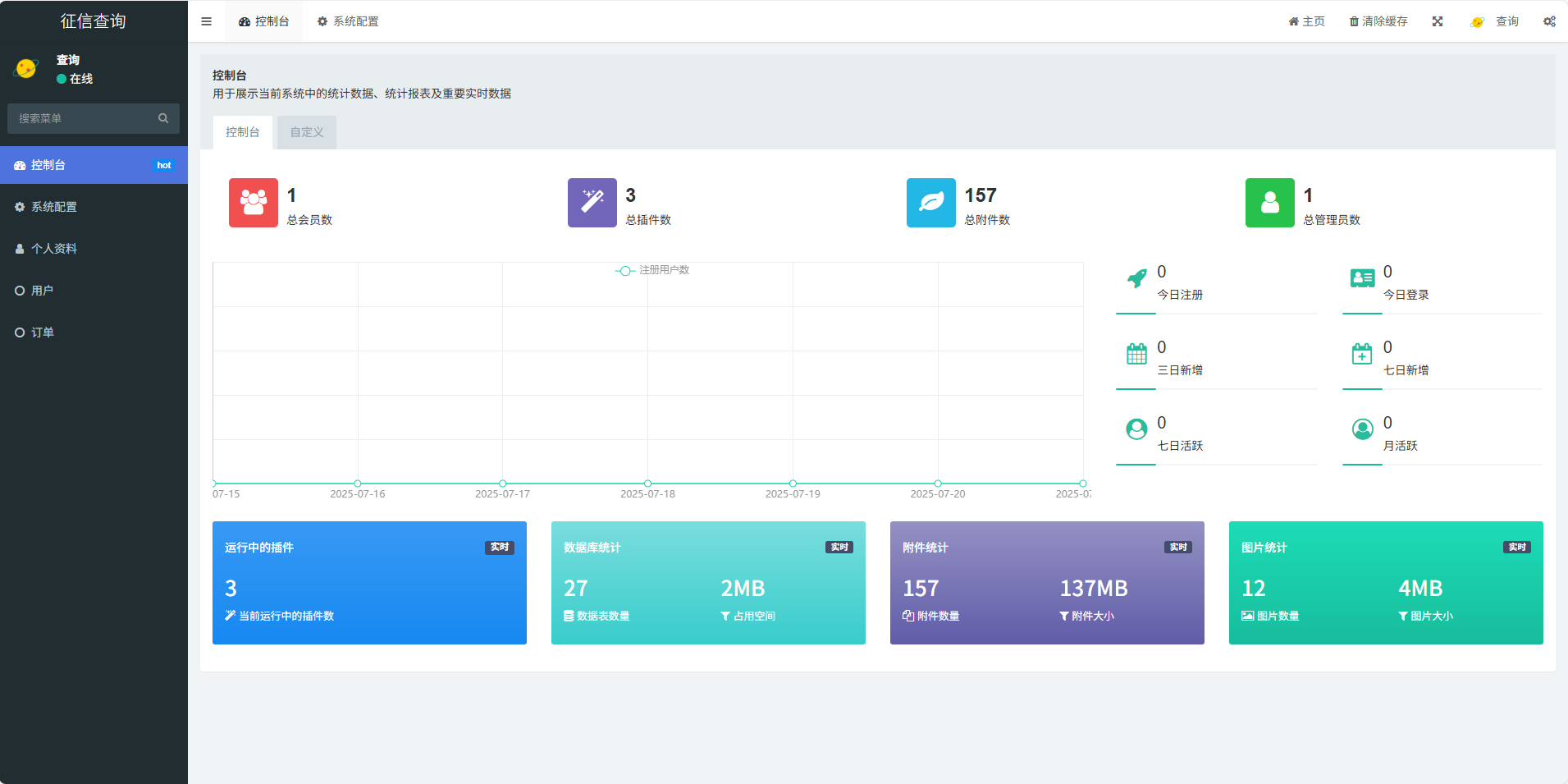The width and height of the screenshot is (1568, 784).
Task: Click the 月活跃 user circle icon
Action: point(1363,429)
